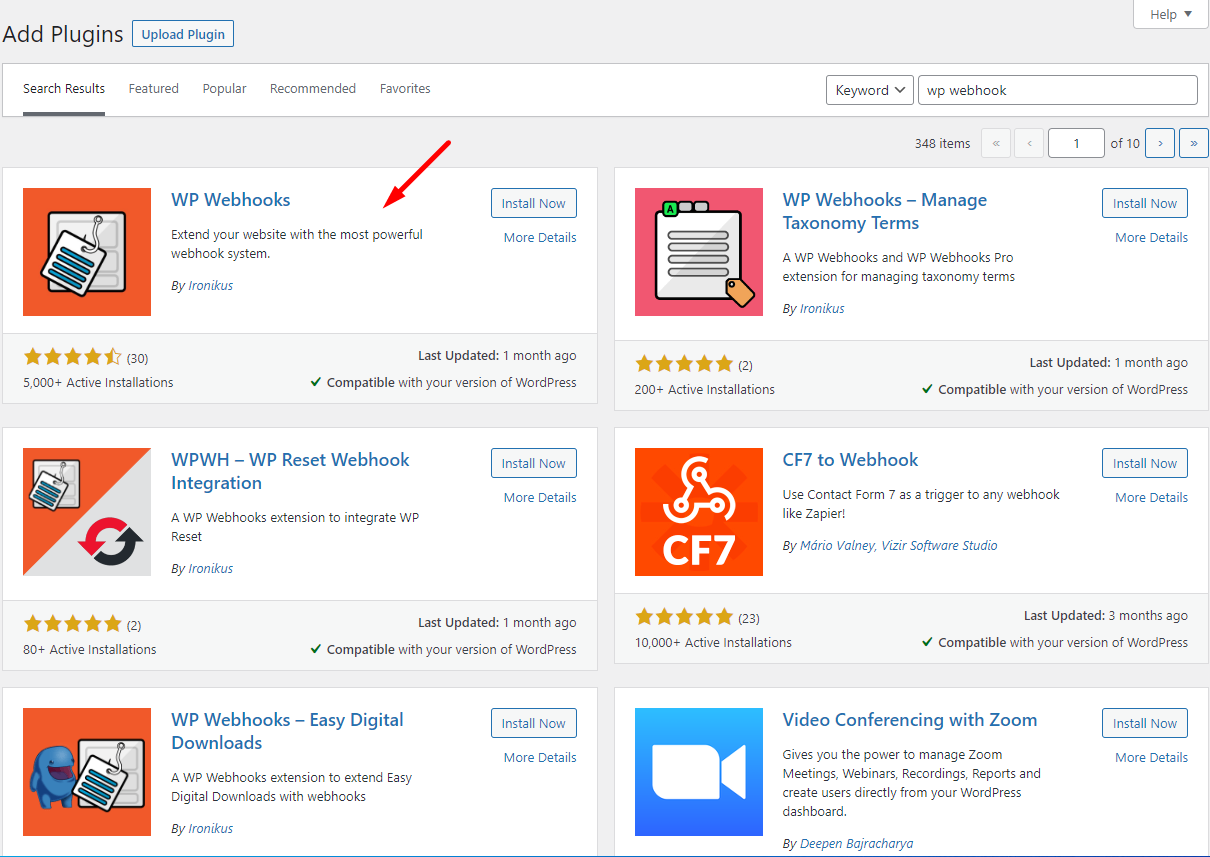Select the Favorites tab

(x=405, y=89)
